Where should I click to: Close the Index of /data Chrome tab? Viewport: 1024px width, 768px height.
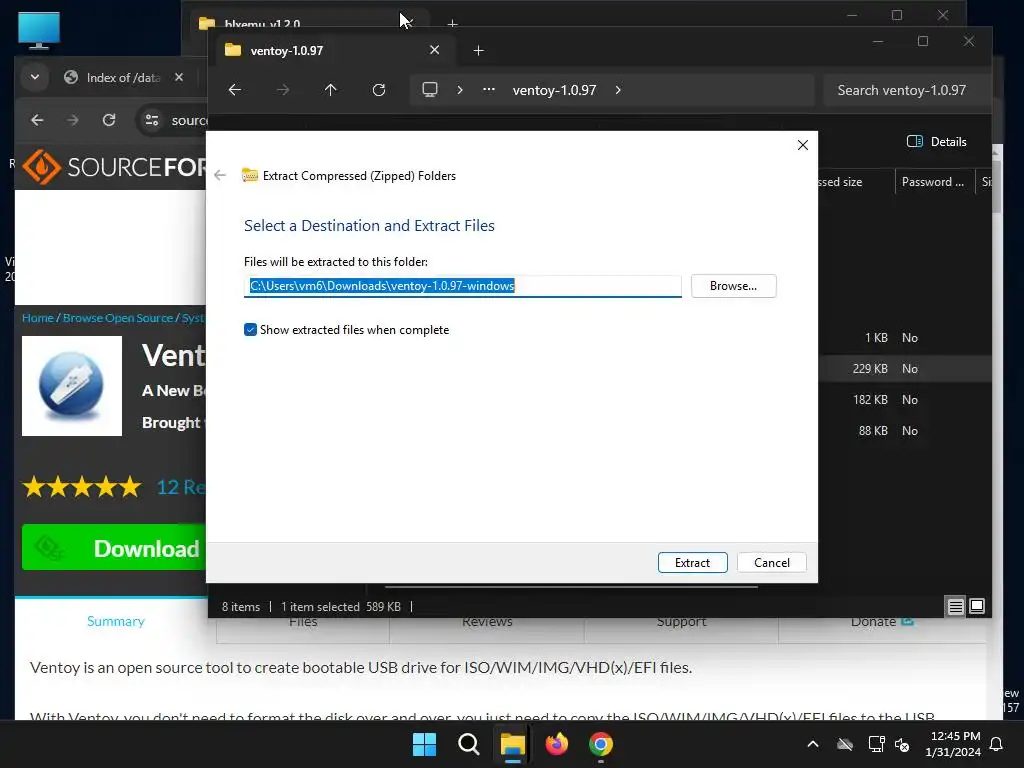(x=179, y=77)
